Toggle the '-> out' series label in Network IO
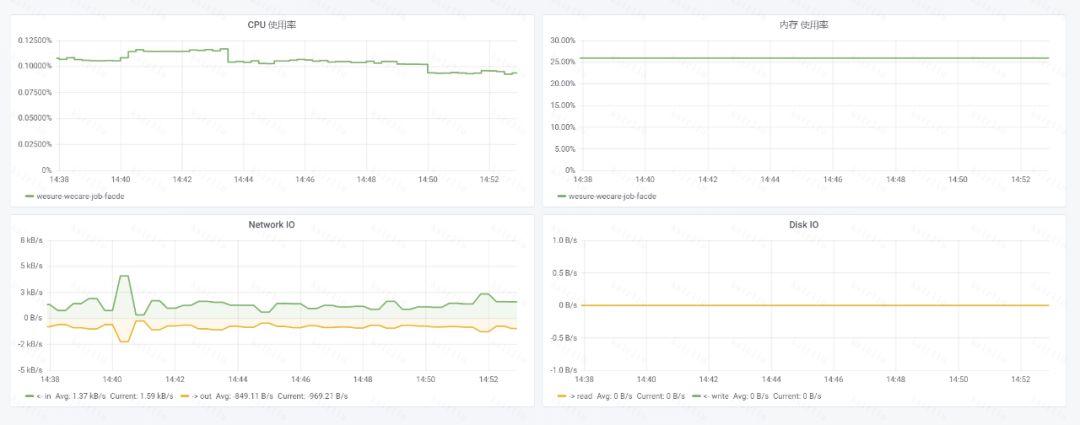This screenshot has width=1080, height=425. (x=203, y=396)
